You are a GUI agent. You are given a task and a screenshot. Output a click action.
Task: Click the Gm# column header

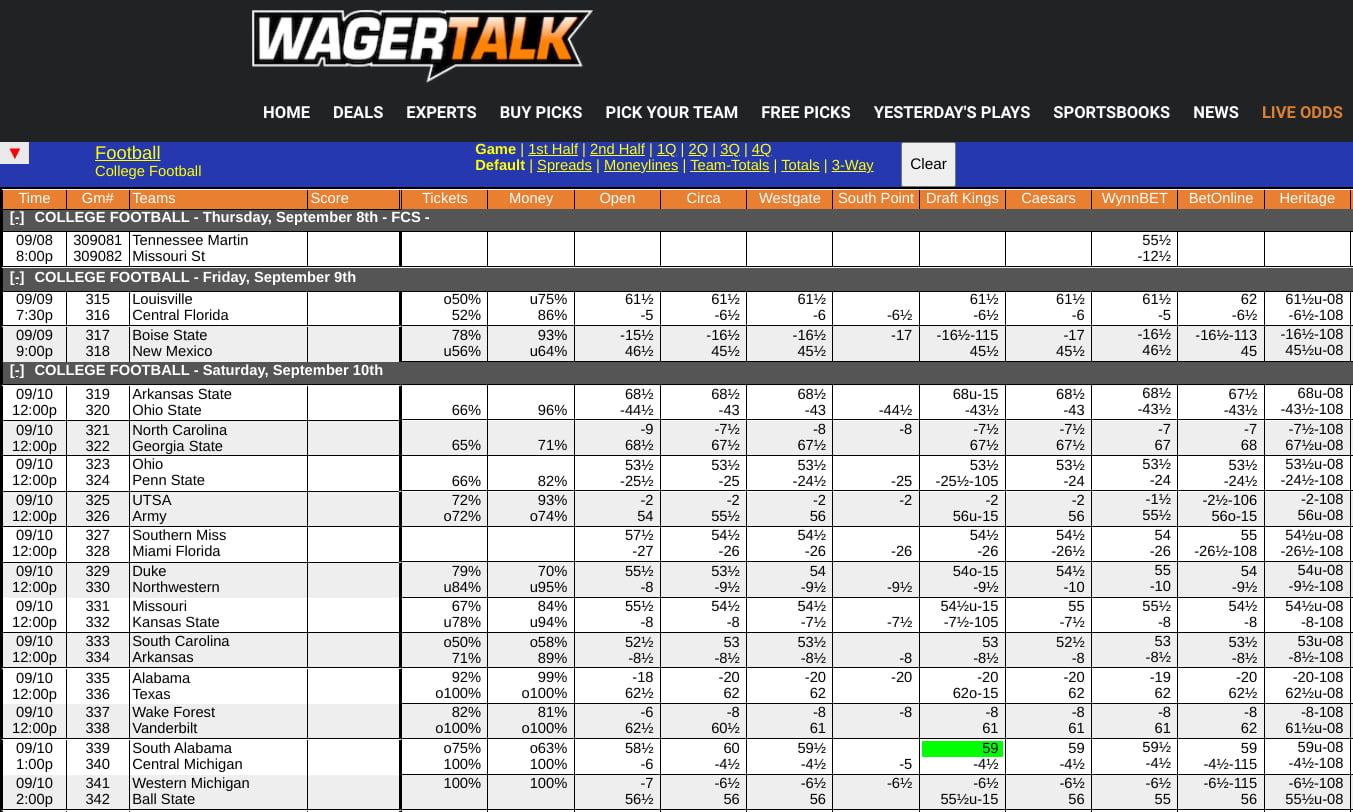tap(97, 198)
